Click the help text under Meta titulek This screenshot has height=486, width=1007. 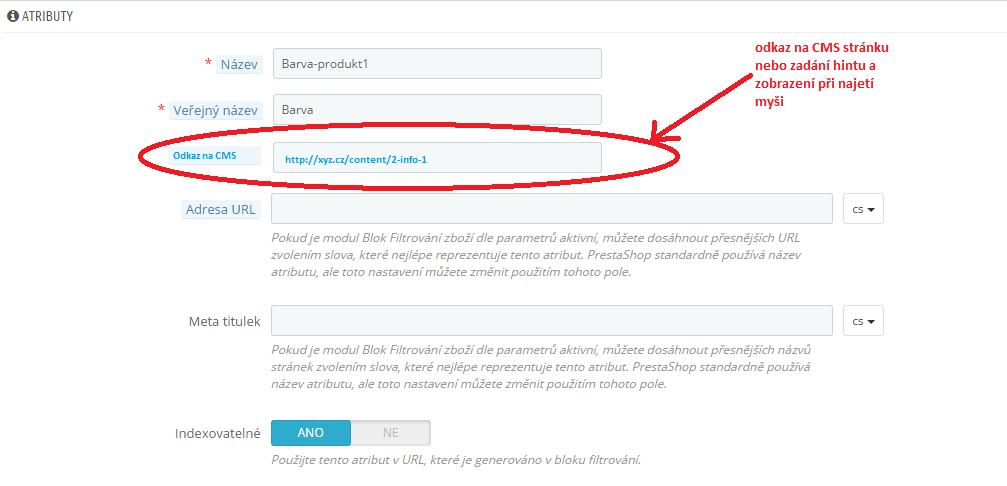(539, 366)
